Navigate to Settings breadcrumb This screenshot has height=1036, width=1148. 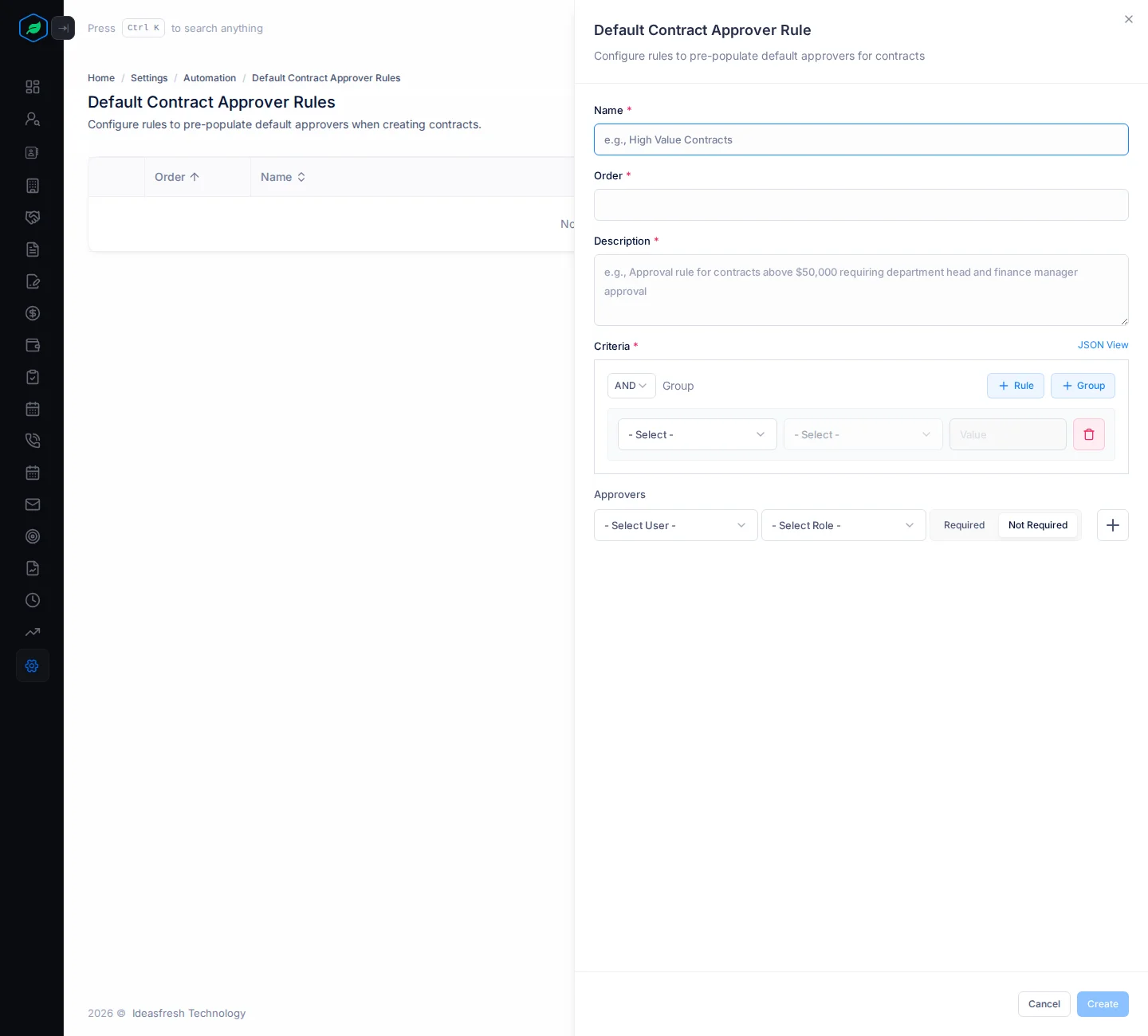click(149, 78)
